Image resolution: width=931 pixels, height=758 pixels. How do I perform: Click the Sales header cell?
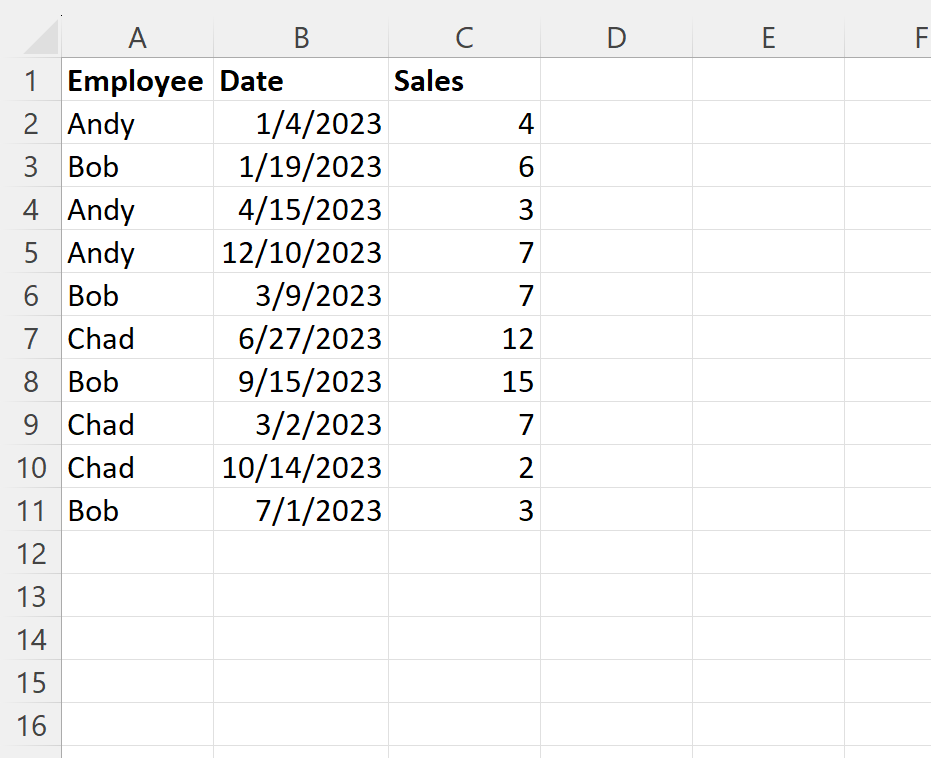point(464,81)
